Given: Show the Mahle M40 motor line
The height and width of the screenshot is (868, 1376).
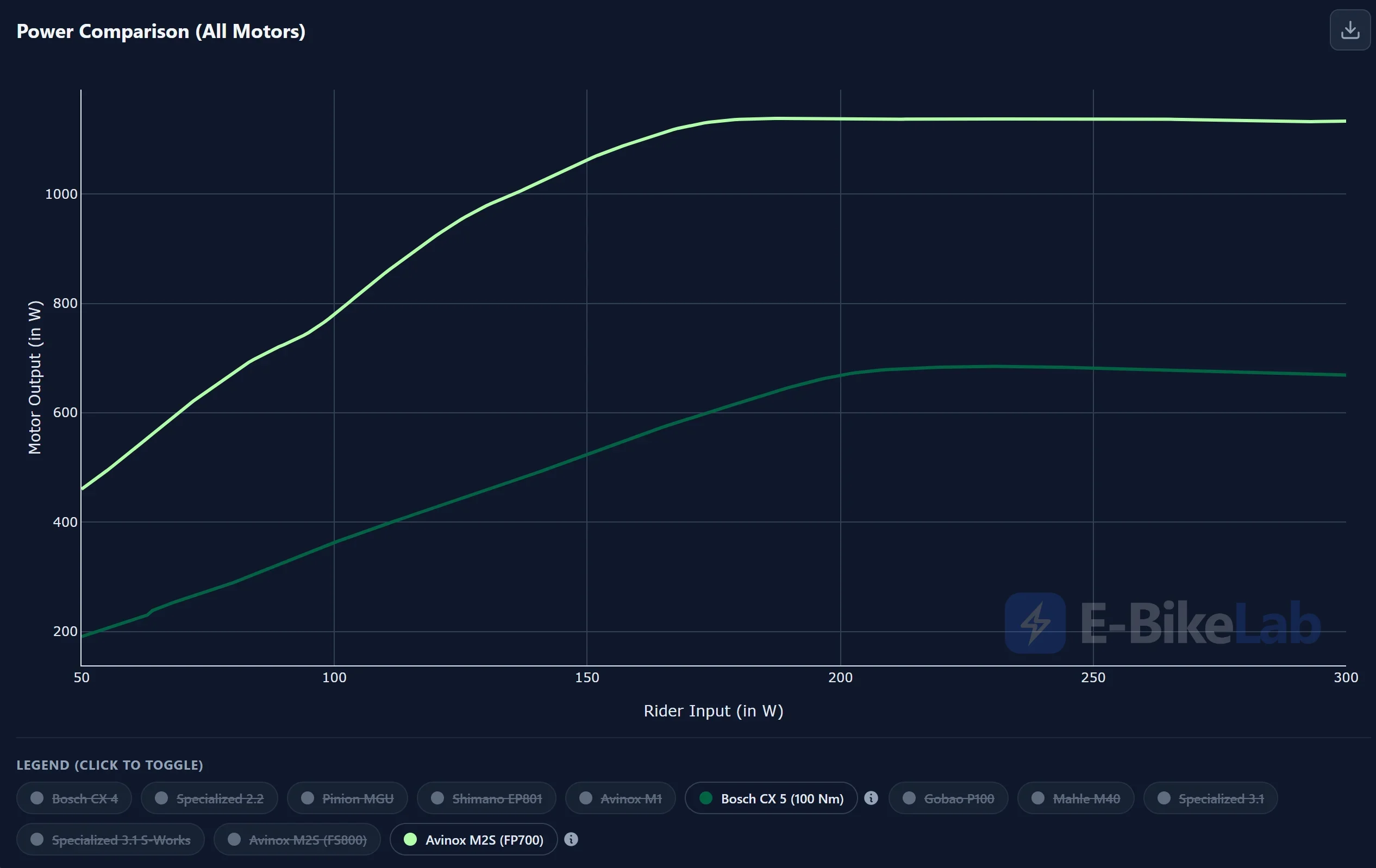Looking at the screenshot, I should tap(1075, 798).
